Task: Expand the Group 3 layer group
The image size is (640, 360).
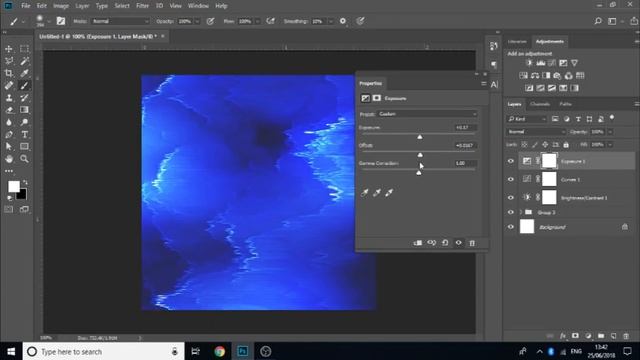Action: click(521, 212)
